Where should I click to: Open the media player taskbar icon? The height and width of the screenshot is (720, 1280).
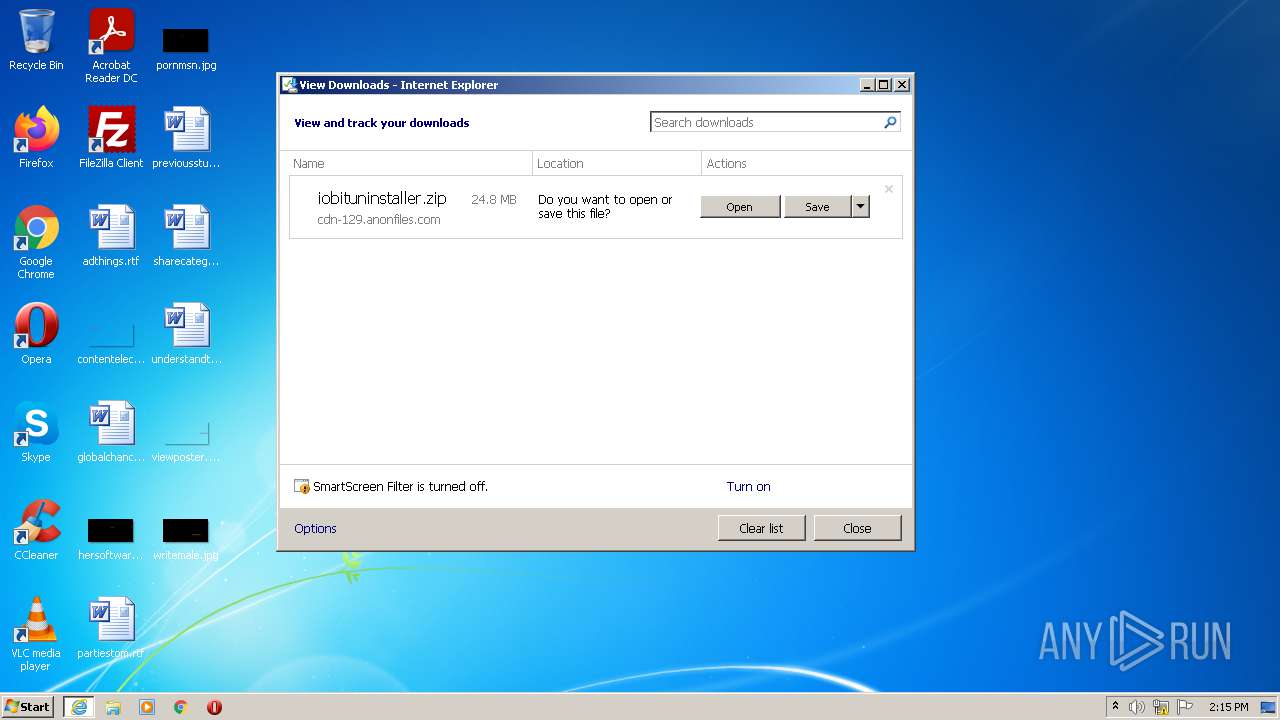[147, 707]
